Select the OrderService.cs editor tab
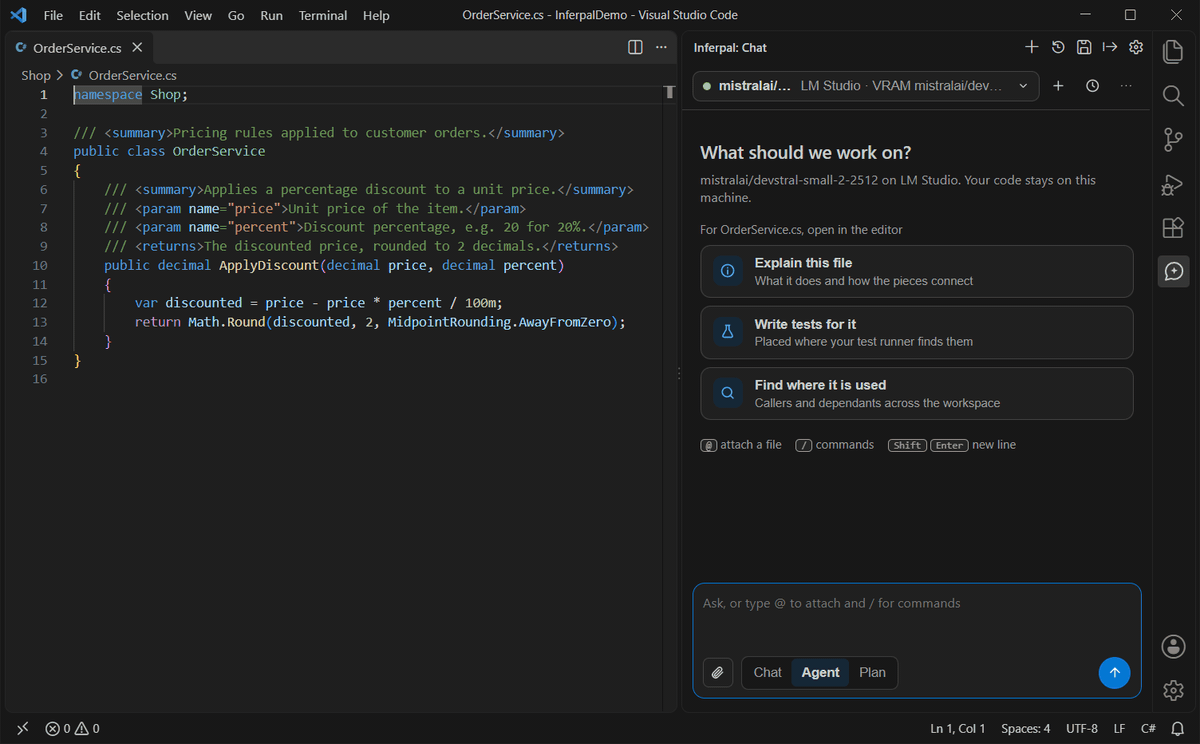This screenshot has width=1200, height=744. click(x=78, y=47)
